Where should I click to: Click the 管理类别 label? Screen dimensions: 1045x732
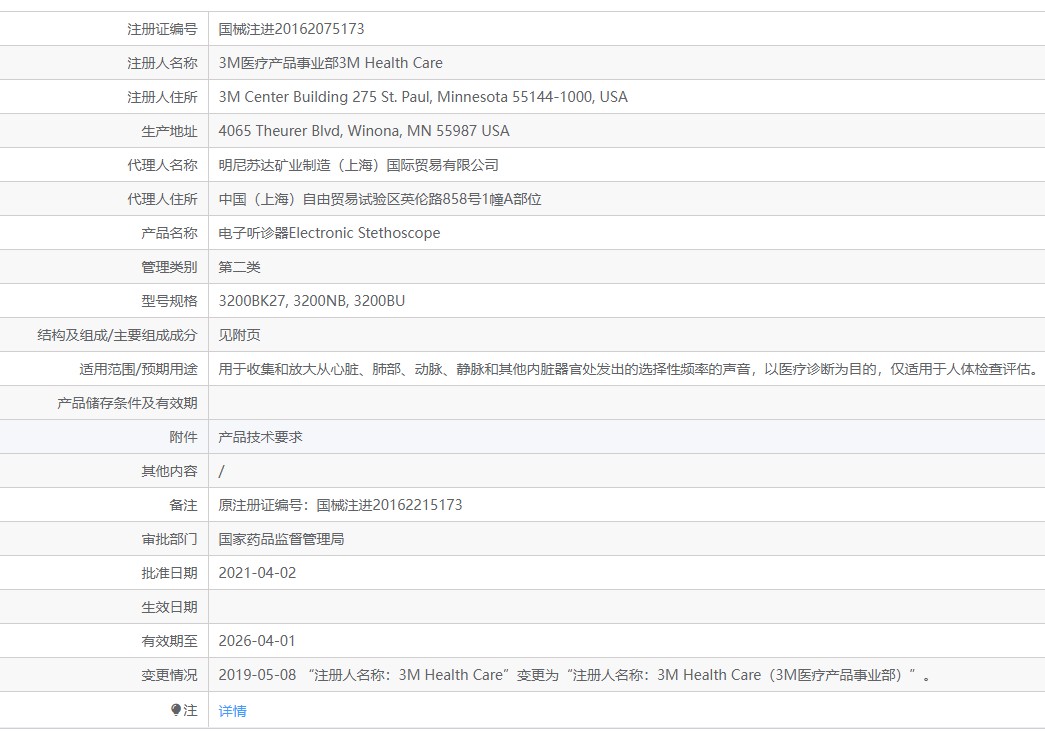click(169, 267)
